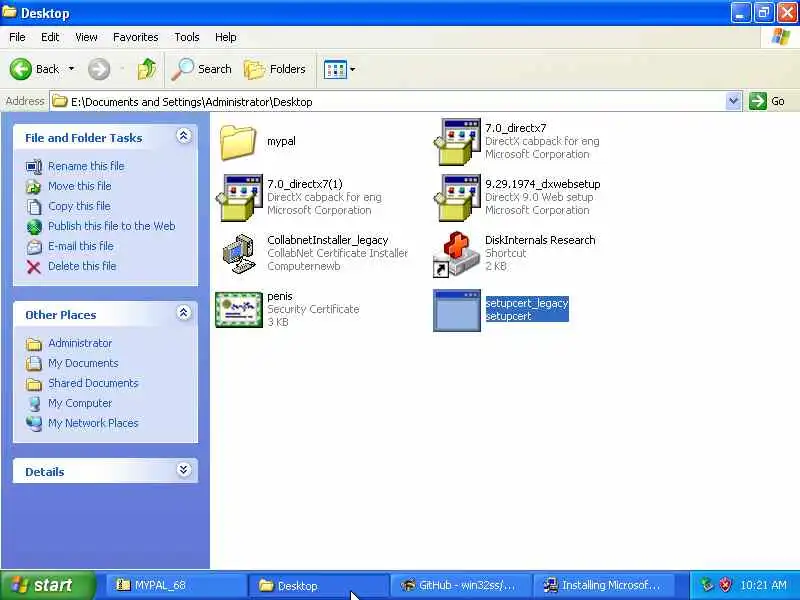Click the Rename this file icon
The image size is (800, 600).
(x=34, y=167)
